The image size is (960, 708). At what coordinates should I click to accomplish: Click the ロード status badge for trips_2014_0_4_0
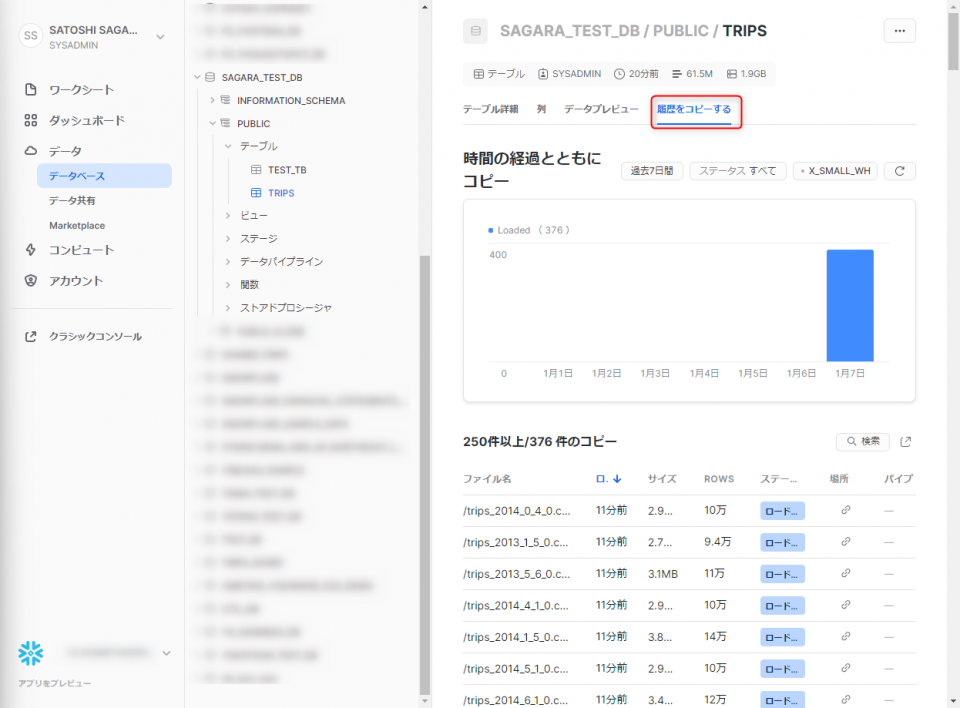[x=782, y=511]
